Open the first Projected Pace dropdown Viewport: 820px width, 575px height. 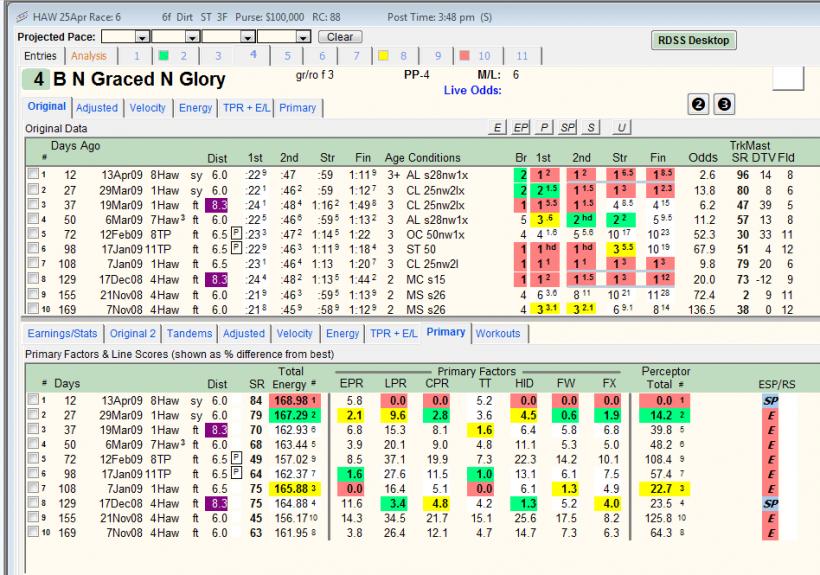tap(142, 37)
